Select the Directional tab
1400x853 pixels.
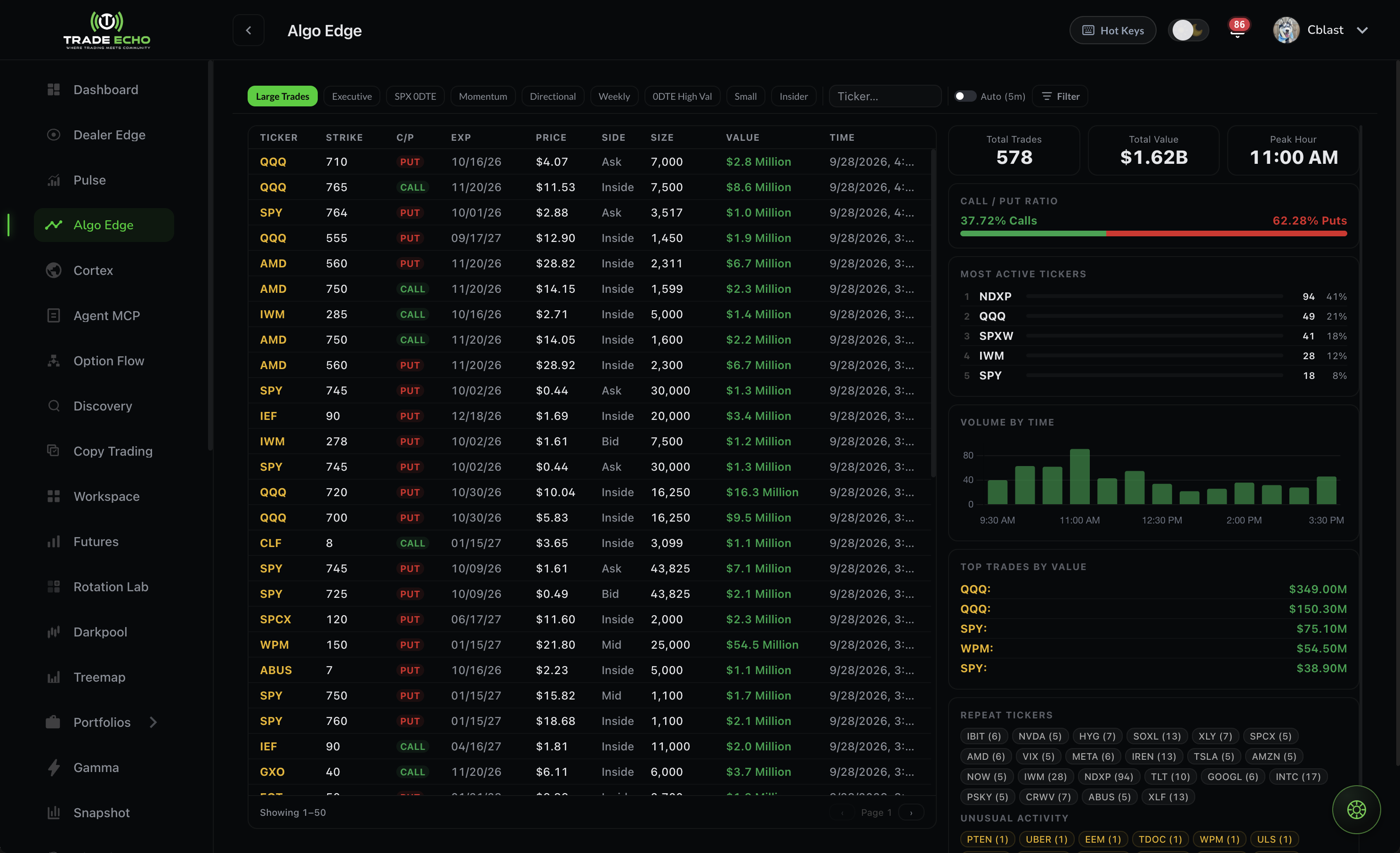pyautogui.click(x=553, y=96)
